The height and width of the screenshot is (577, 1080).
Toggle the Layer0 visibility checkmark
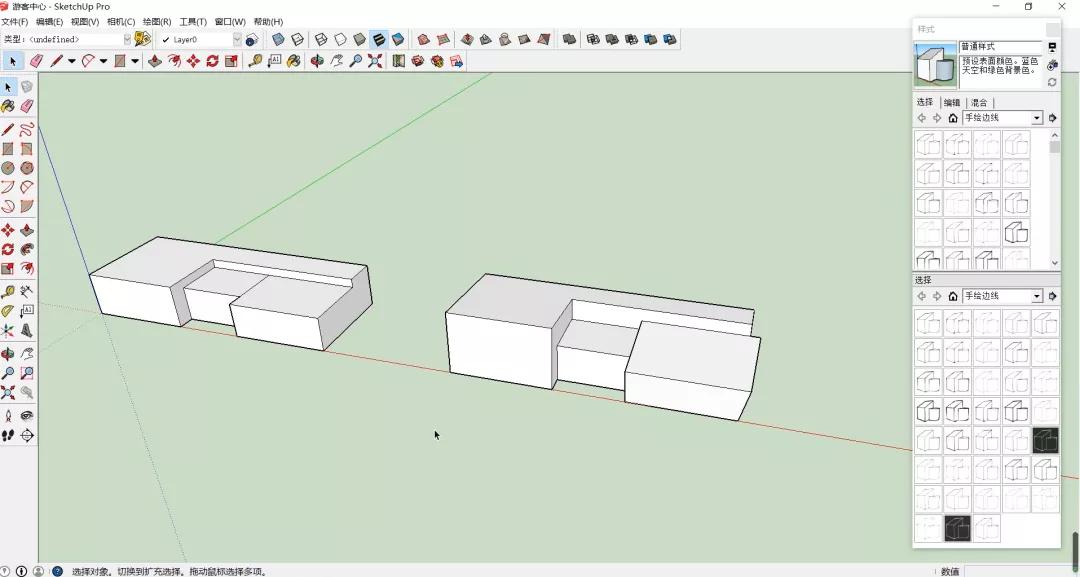click(x=166, y=40)
